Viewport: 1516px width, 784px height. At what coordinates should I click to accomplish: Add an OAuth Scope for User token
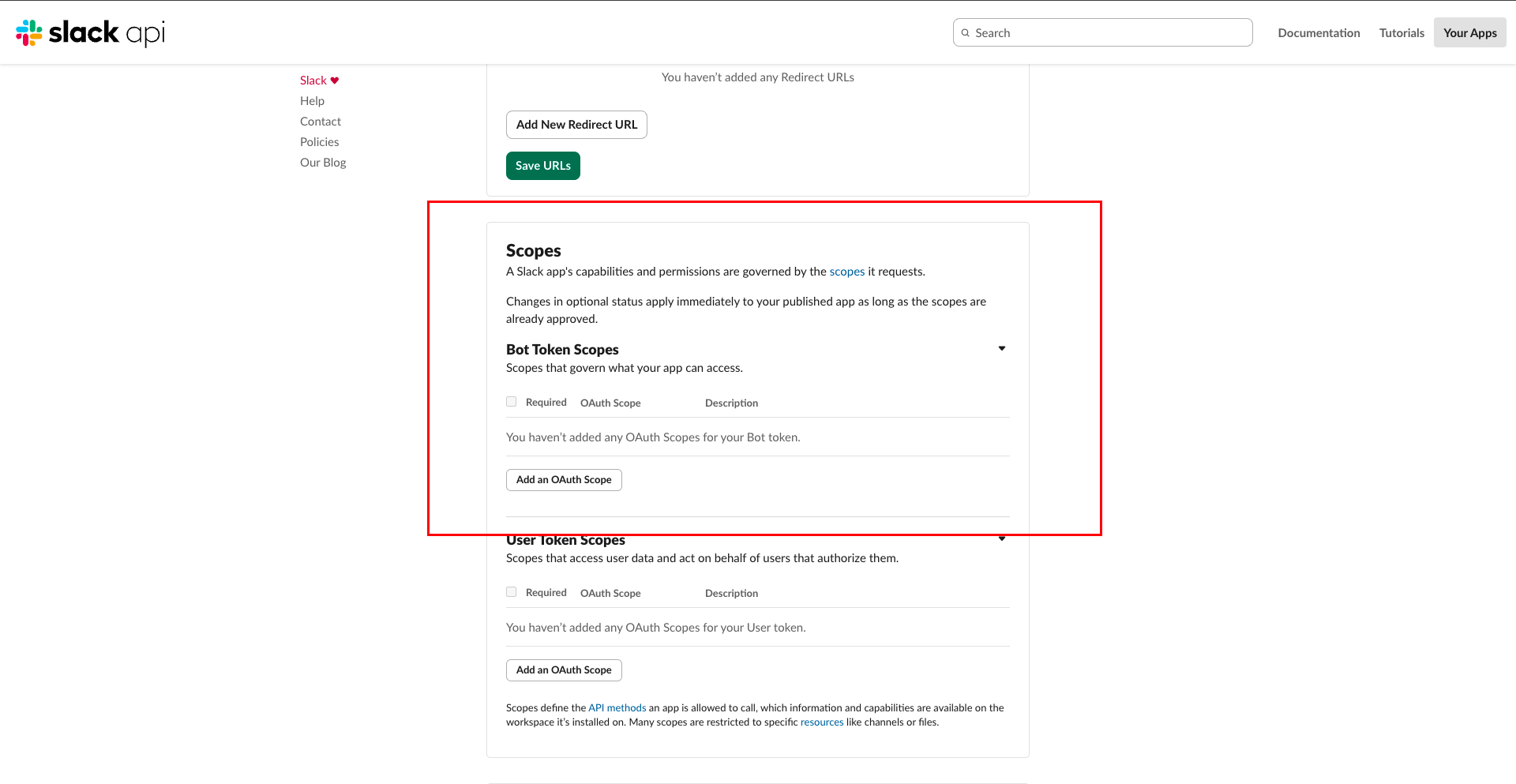pos(564,670)
